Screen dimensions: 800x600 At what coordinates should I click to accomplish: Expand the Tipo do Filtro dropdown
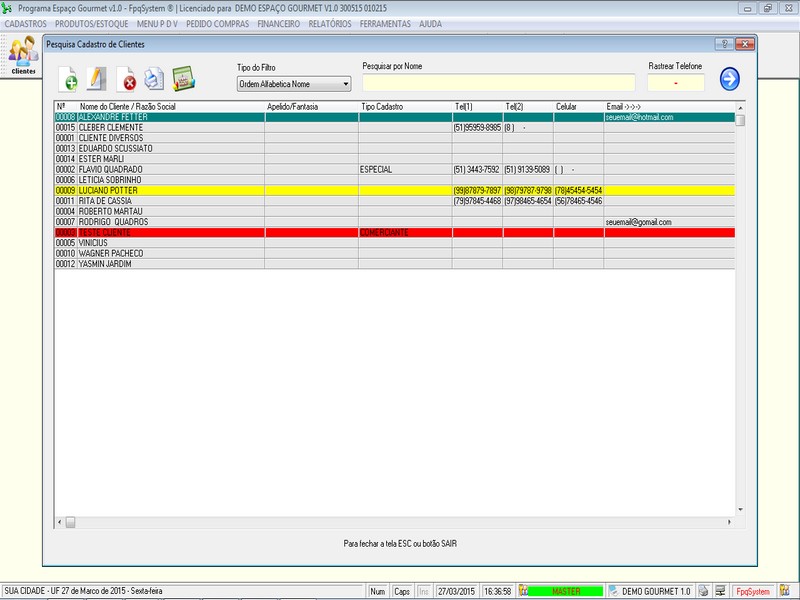345,84
